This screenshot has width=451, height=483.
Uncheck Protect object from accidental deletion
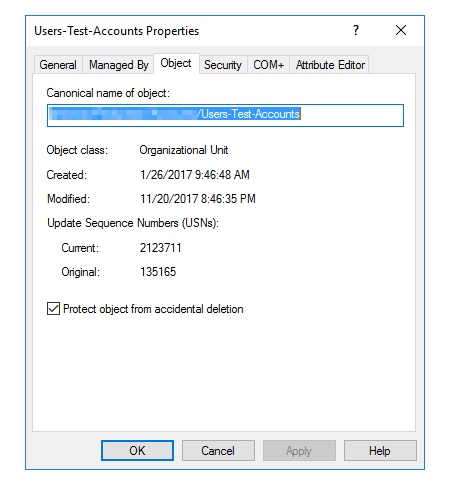pyautogui.click(x=53, y=309)
